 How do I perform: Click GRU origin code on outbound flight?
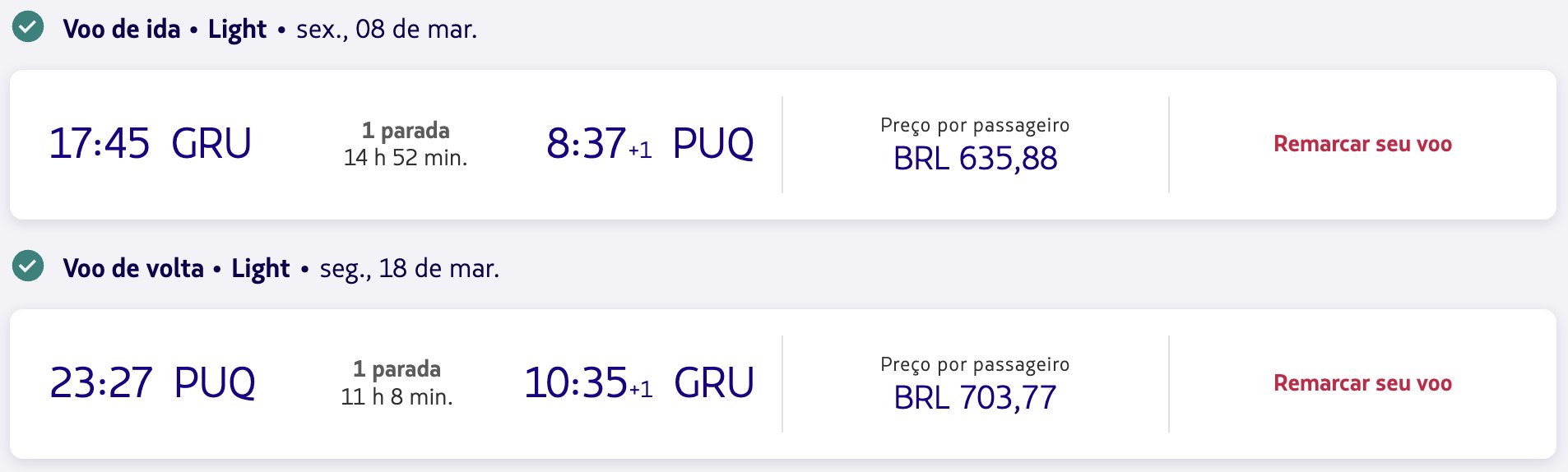[211, 143]
